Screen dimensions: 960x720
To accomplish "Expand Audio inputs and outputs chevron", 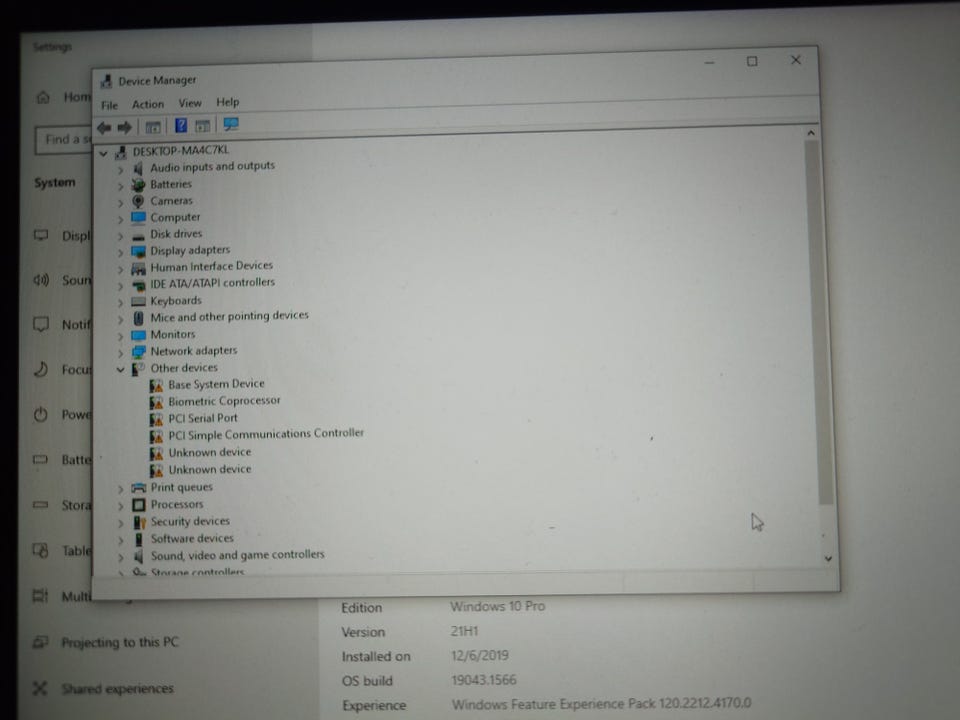I will [x=120, y=170].
